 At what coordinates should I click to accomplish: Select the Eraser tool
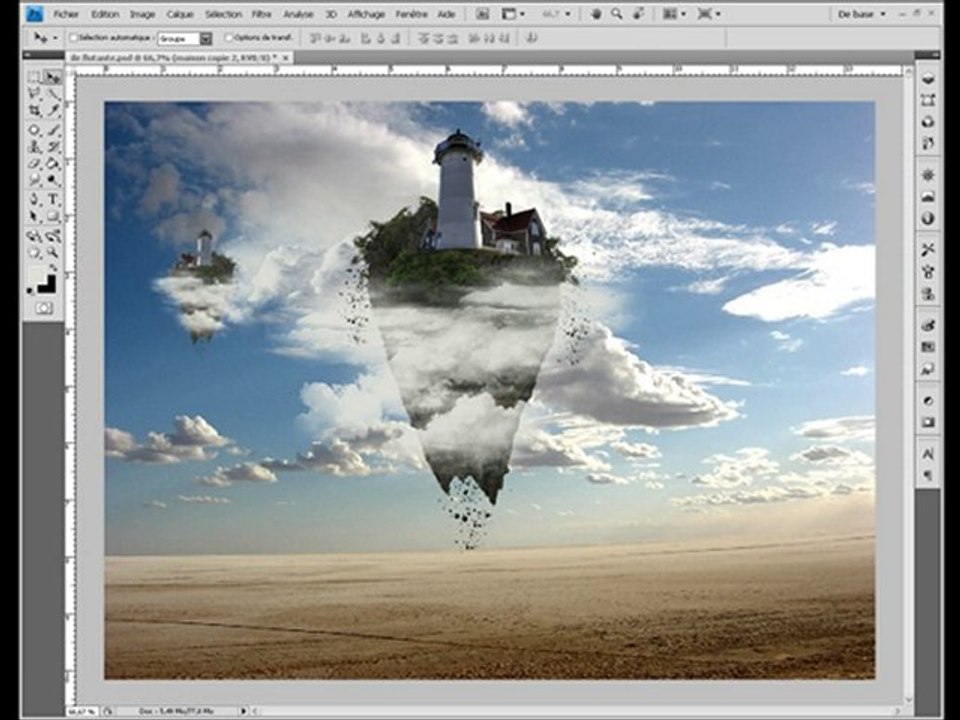34,164
